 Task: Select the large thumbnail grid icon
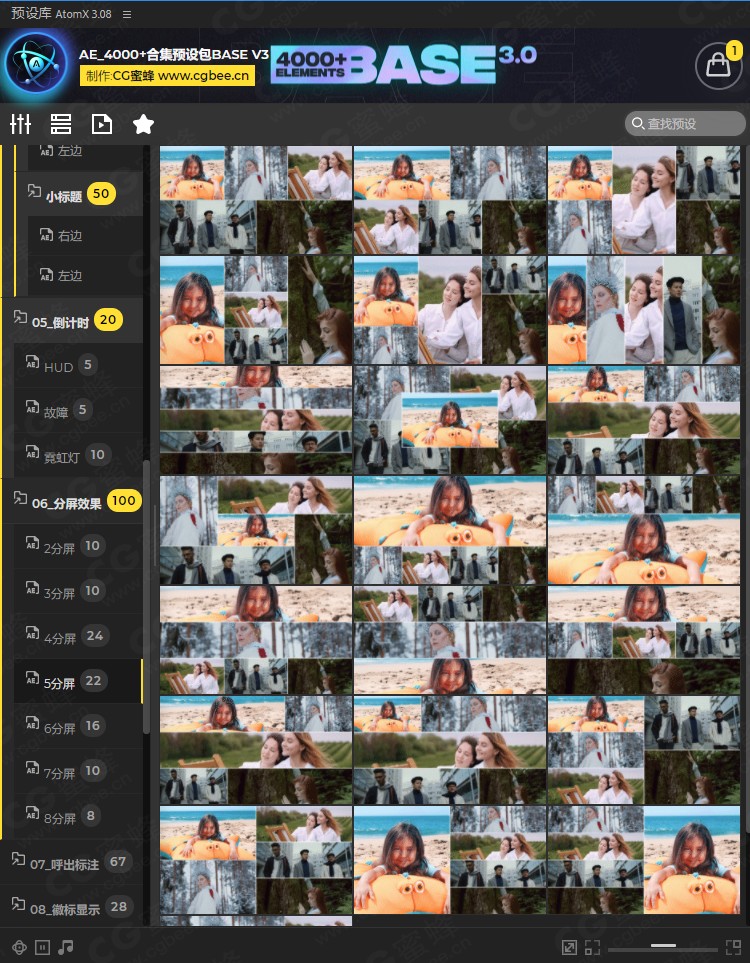(x=733, y=948)
